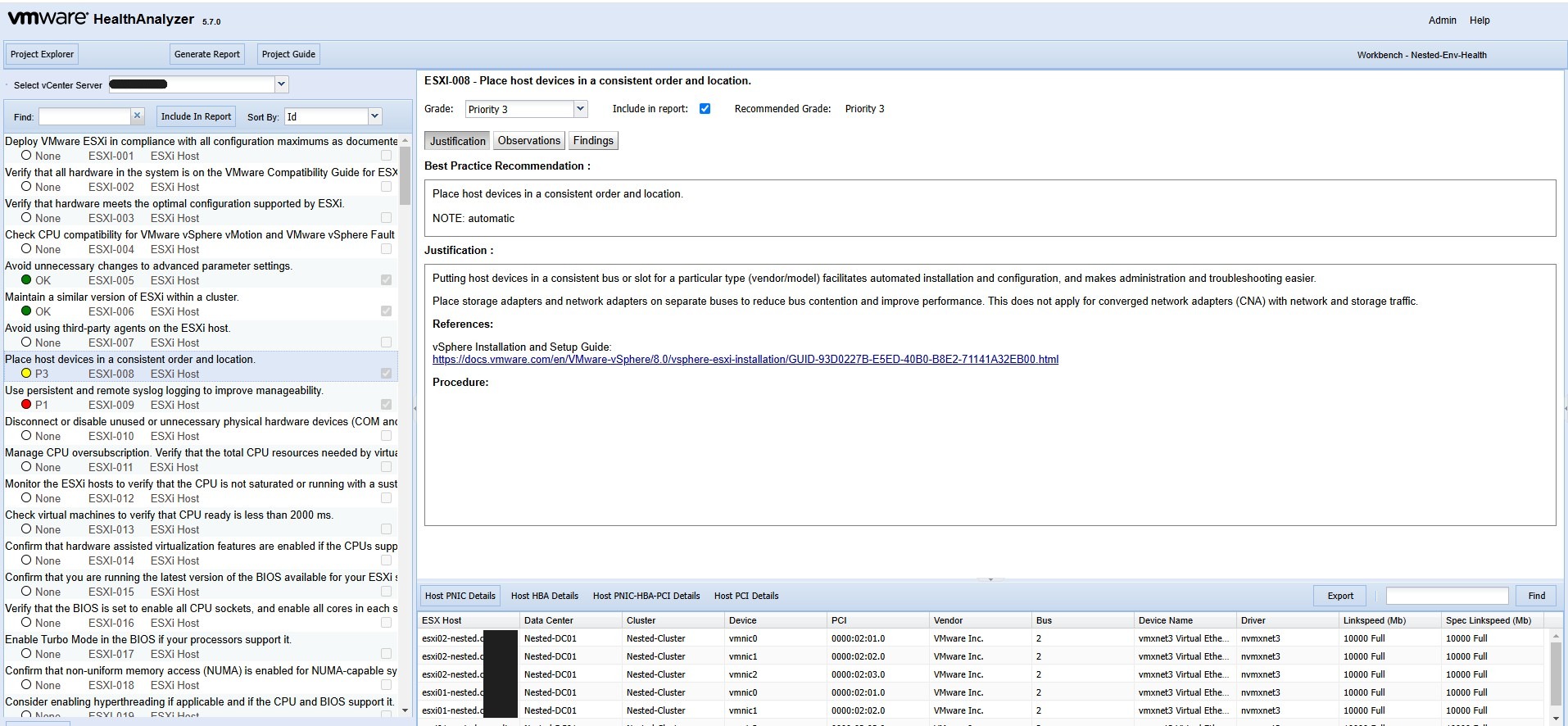The height and width of the screenshot is (726, 1568).
Task: Switch to Findings tab
Action: pyautogui.click(x=593, y=141)
